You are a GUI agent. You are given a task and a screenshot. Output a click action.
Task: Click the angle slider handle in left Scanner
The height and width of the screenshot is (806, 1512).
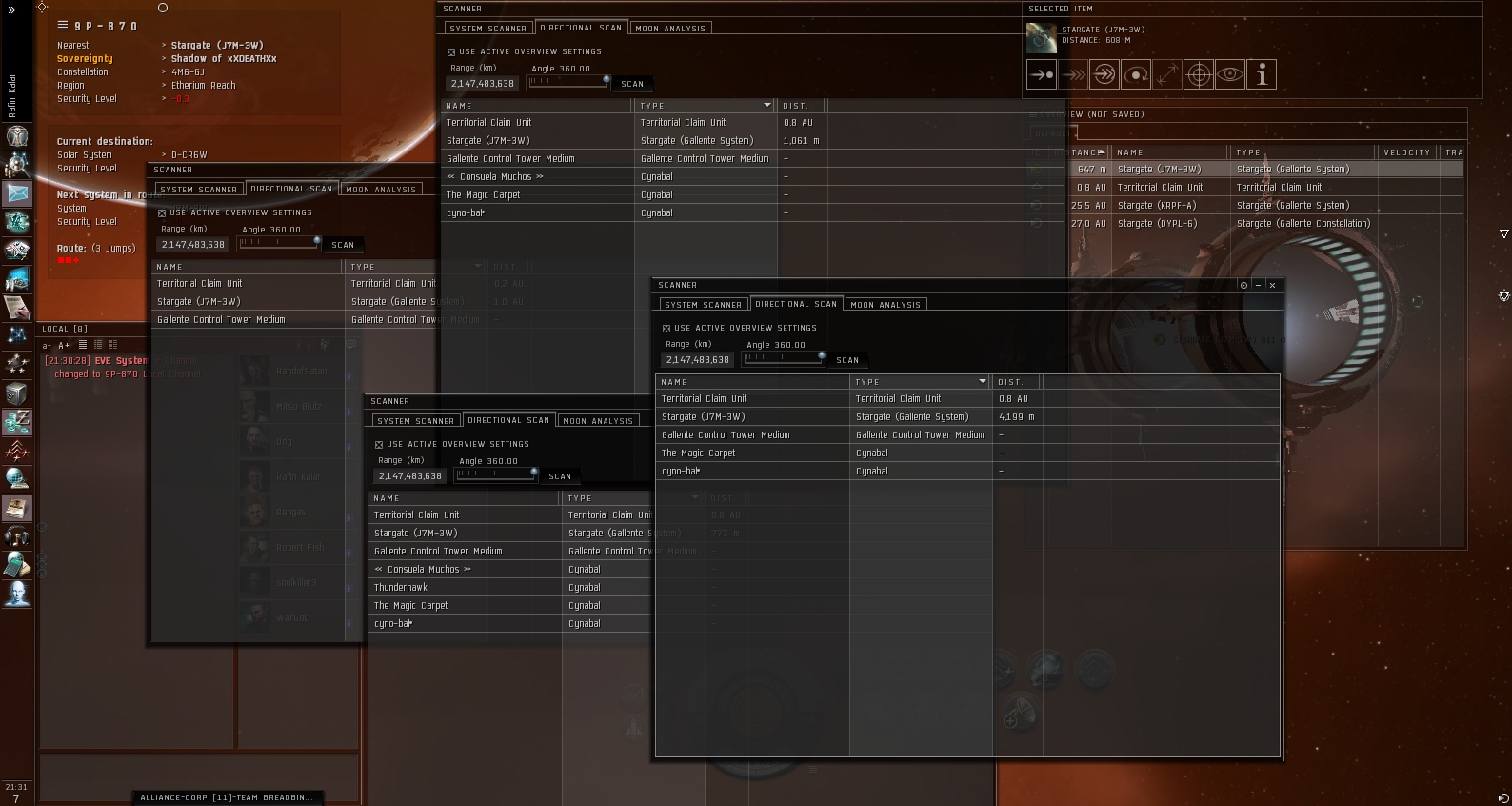pyautogui.click(x=317, y=240)
